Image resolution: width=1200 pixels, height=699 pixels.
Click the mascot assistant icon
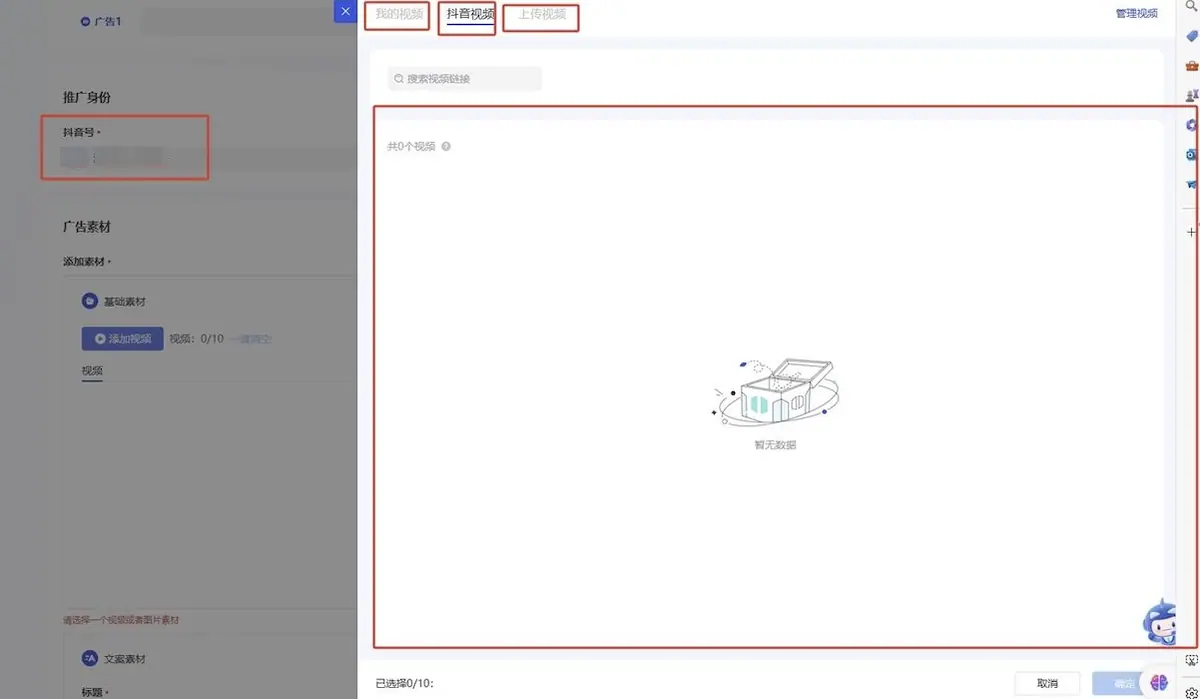[x=1160, y=621]
